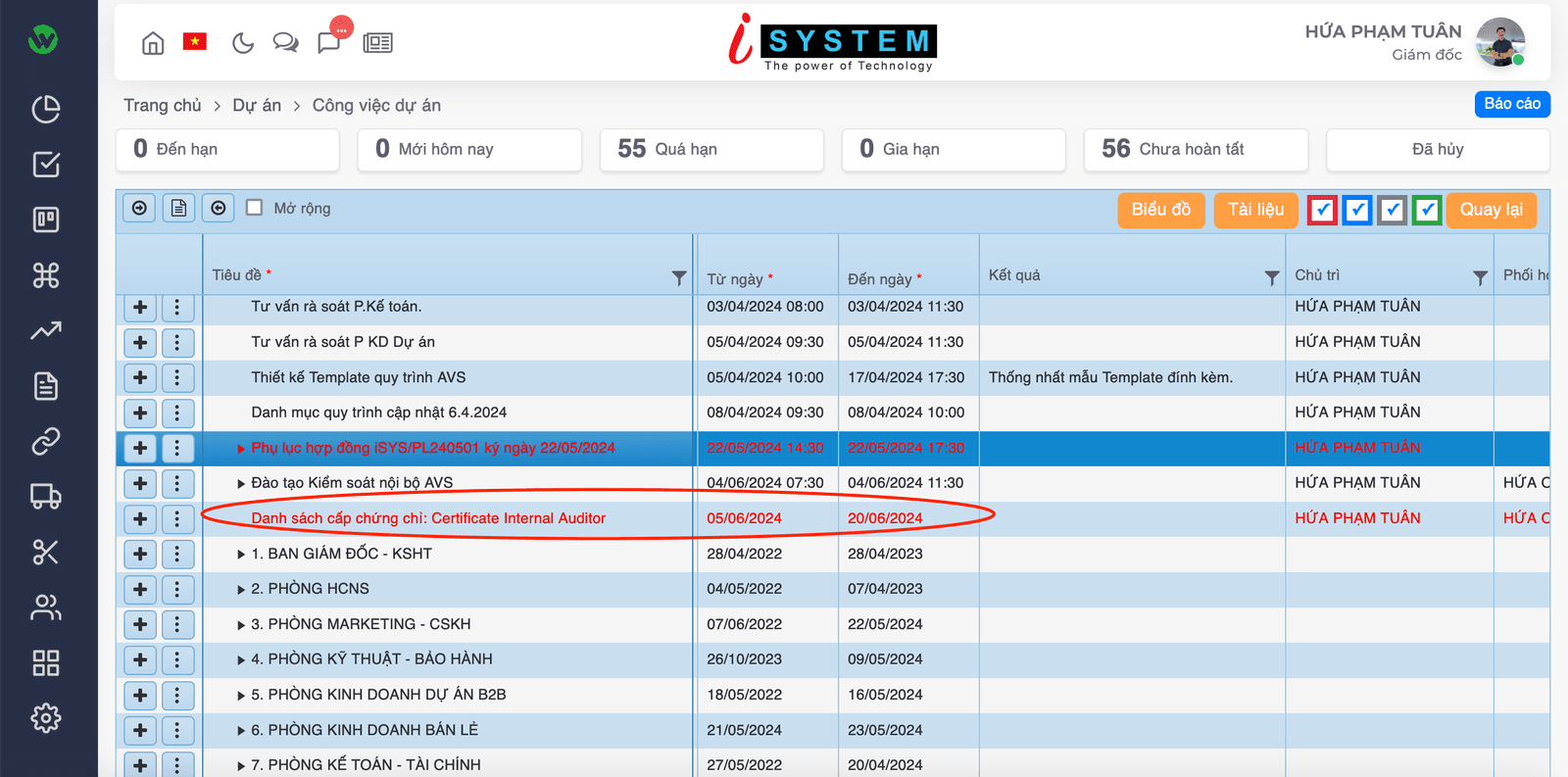Open chat notifications with red badge
The width and height of the screenshot is (1568, 777).
click(x=330, y=41)
